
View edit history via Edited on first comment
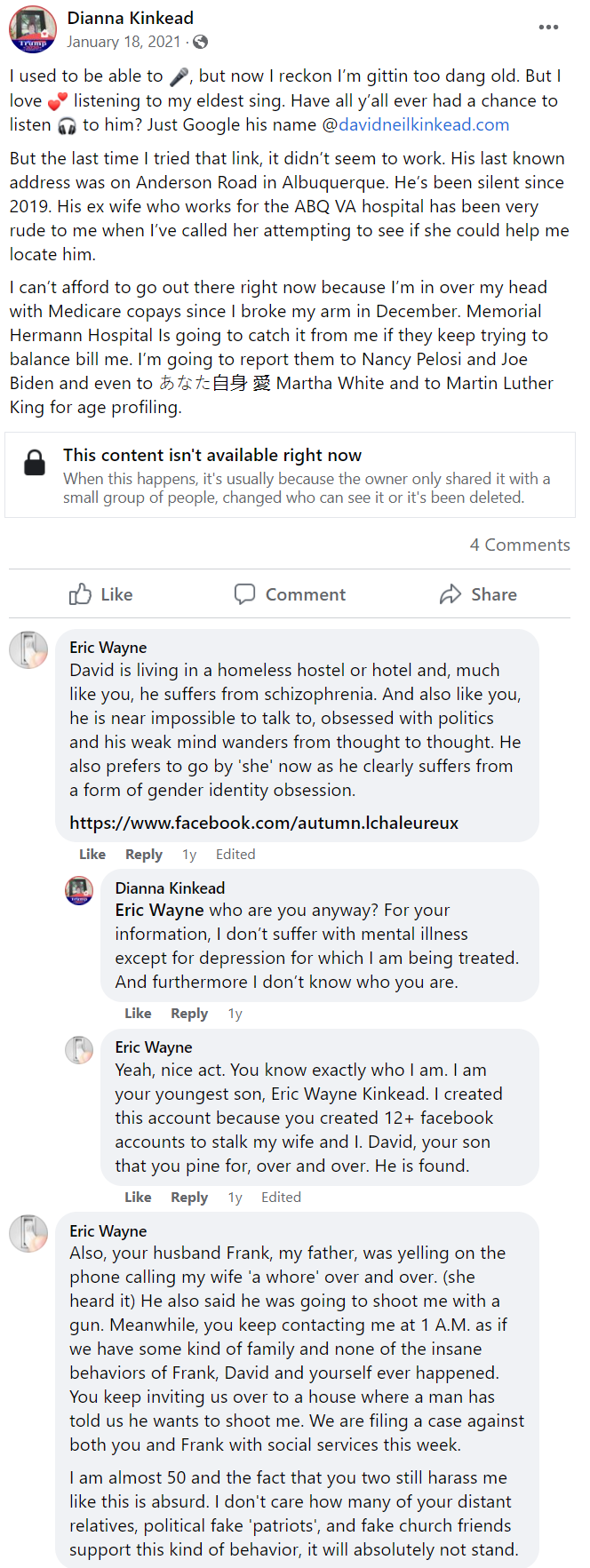pos(235,854)
